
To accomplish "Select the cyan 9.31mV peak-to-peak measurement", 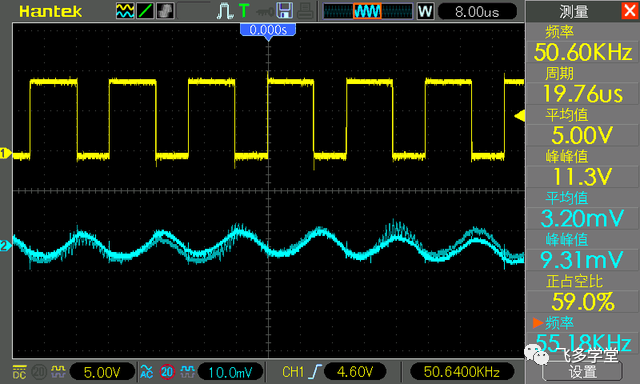I will coord(582,260).
